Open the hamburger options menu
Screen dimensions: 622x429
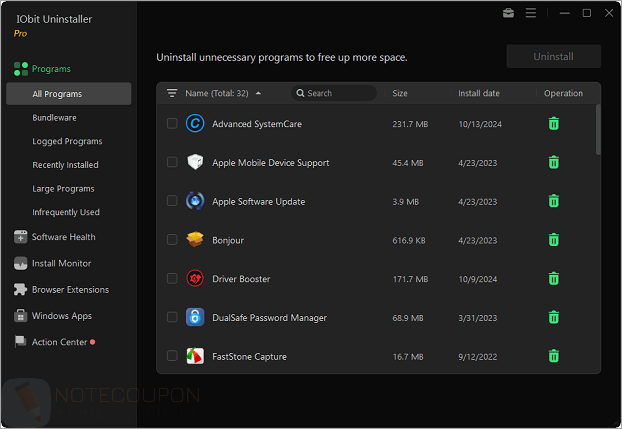click(x=531, y=13)
